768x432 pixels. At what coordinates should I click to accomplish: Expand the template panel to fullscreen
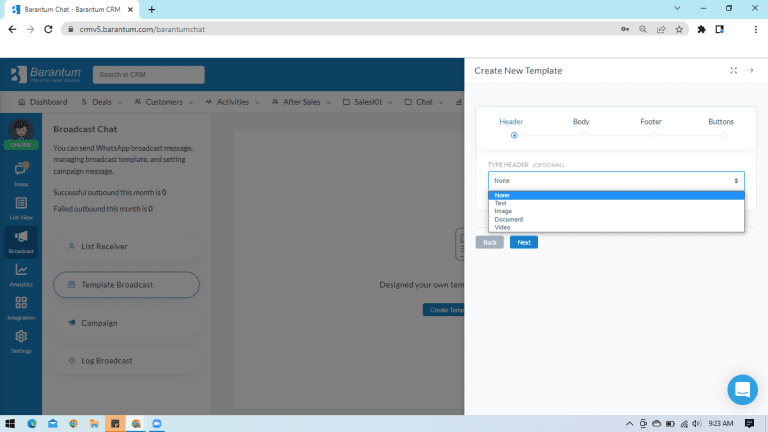[x=733, y=71]
